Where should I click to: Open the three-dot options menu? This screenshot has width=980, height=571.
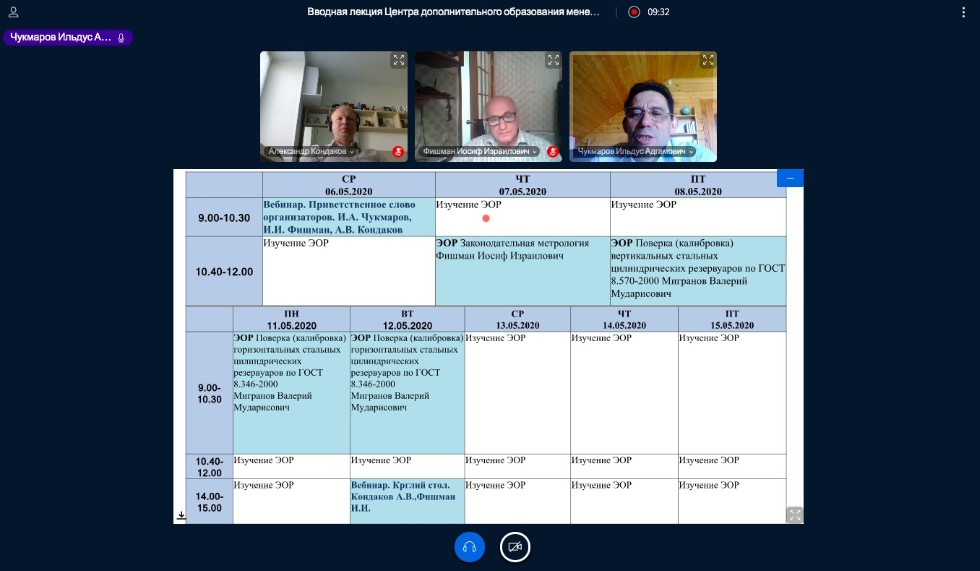[x=965, y=12]
